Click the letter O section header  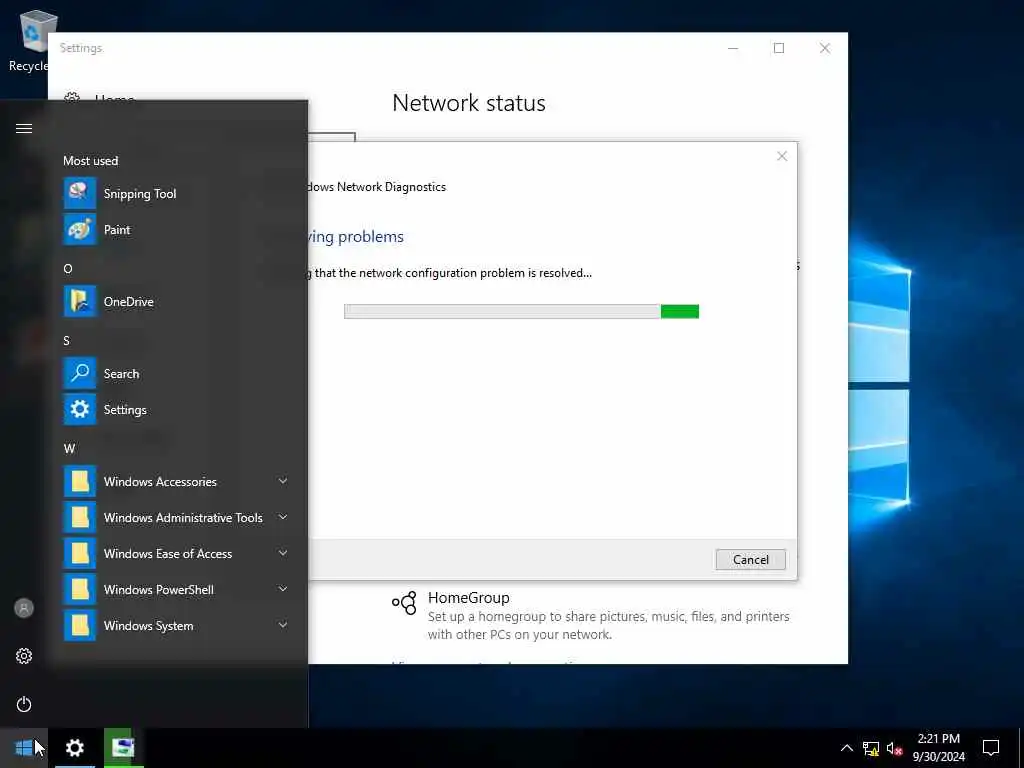pyautogui.click(x=68, y=268)
